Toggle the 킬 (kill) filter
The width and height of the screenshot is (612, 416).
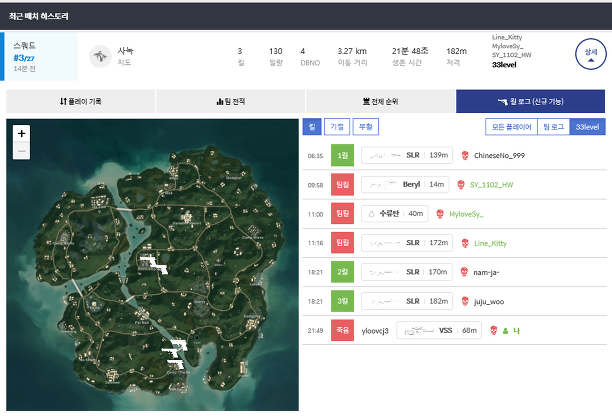312,127
